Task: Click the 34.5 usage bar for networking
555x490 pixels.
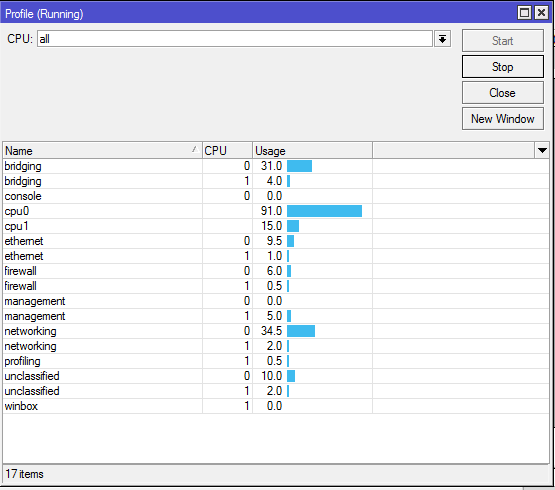Action: point(301,331)
